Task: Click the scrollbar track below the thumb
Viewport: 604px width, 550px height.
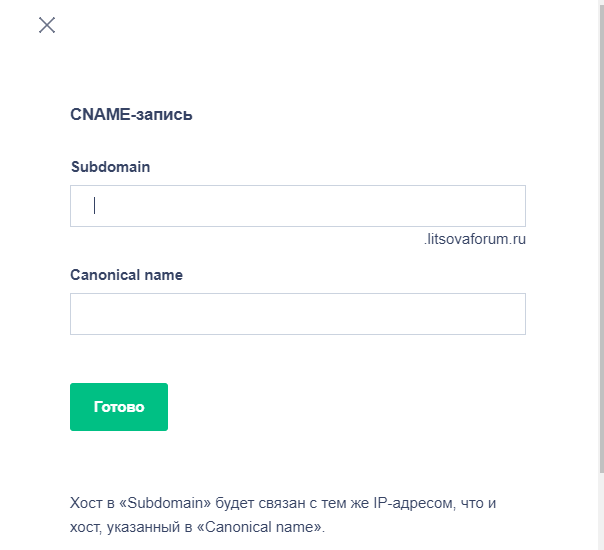Action: pos(601,510)
